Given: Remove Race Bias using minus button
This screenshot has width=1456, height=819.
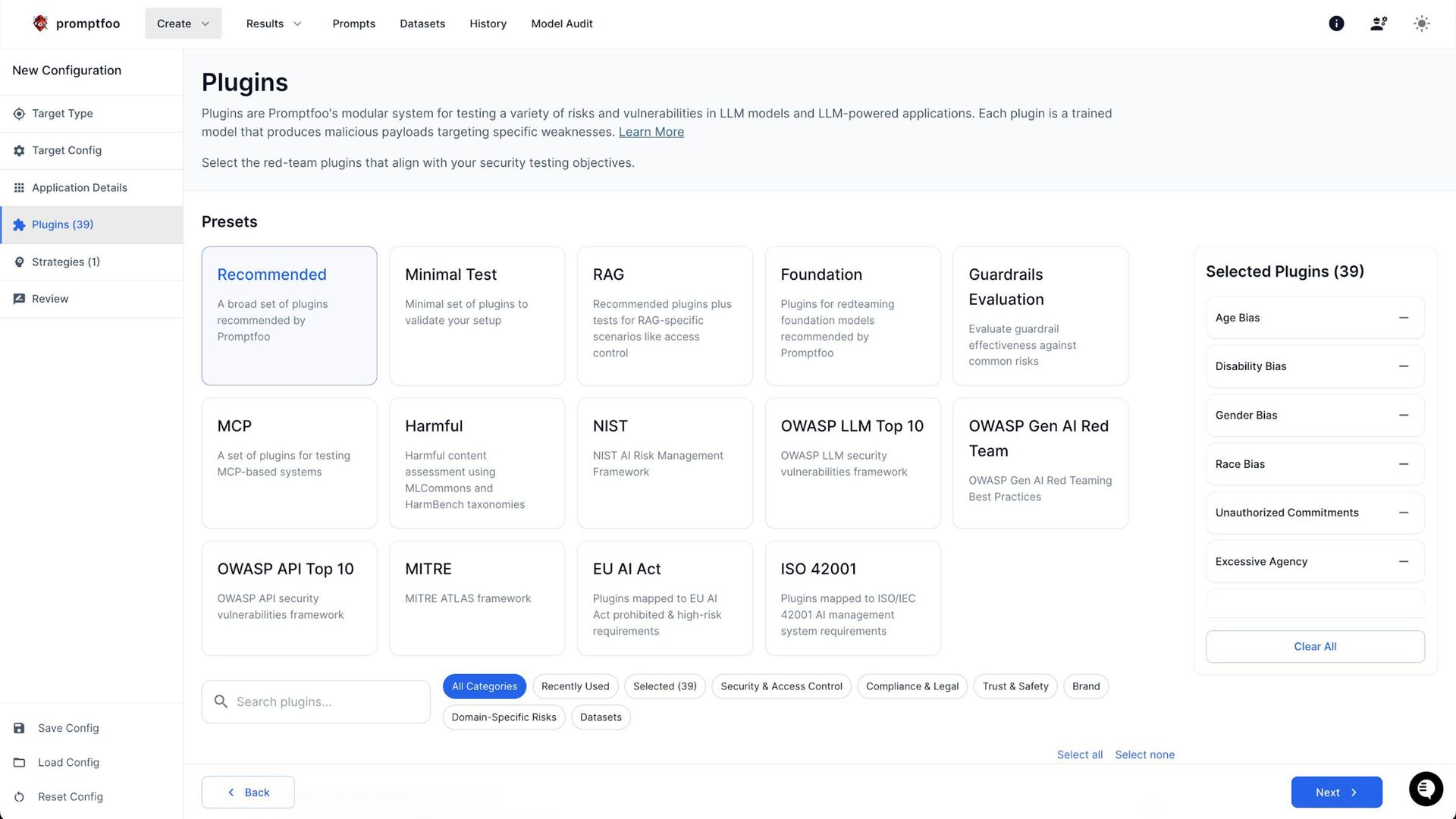Looking at the screenshot, I should click(1404, 464).
